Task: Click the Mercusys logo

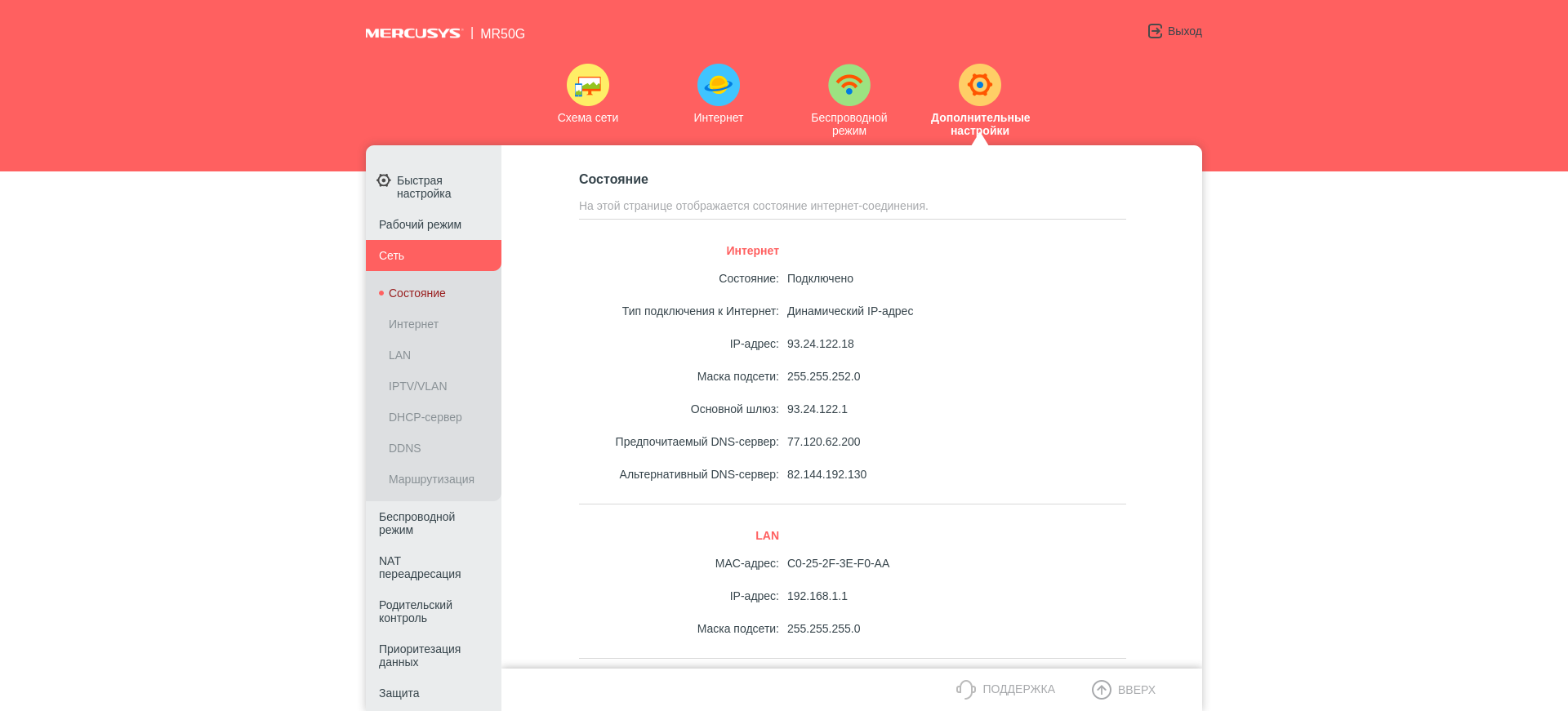Action: tap(413, 33)
